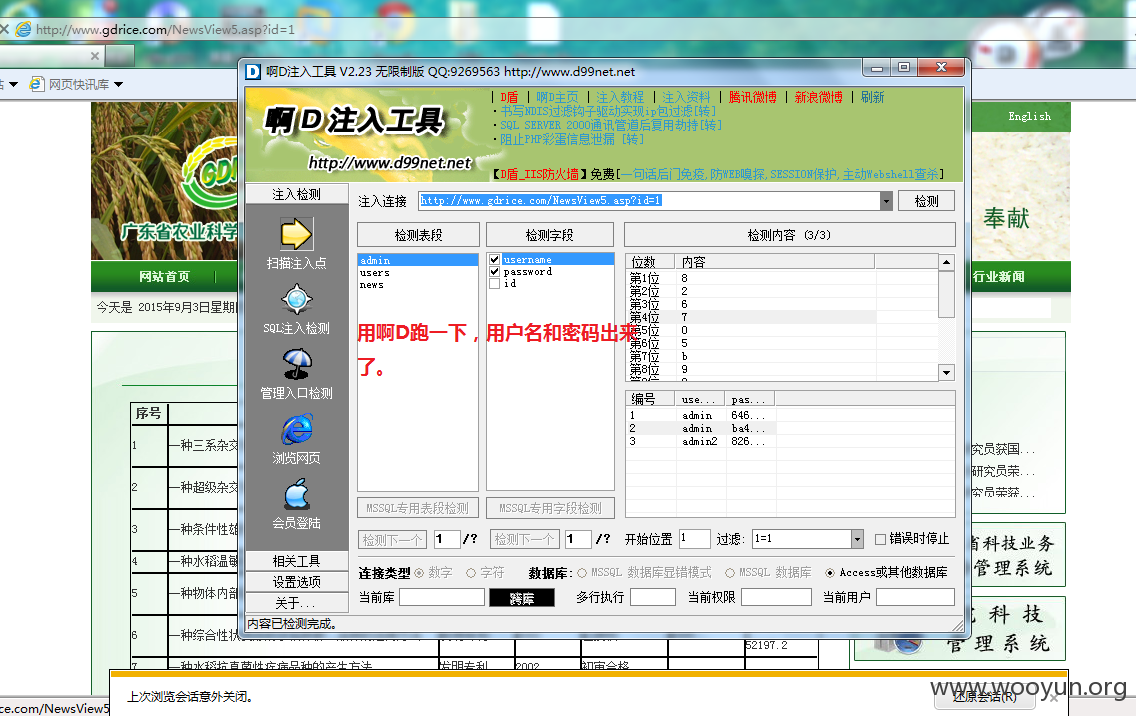The width and height of the screenshot is (1136, 716).
Task: Click the content list scrollbar thumb
Action: (946, 294)
